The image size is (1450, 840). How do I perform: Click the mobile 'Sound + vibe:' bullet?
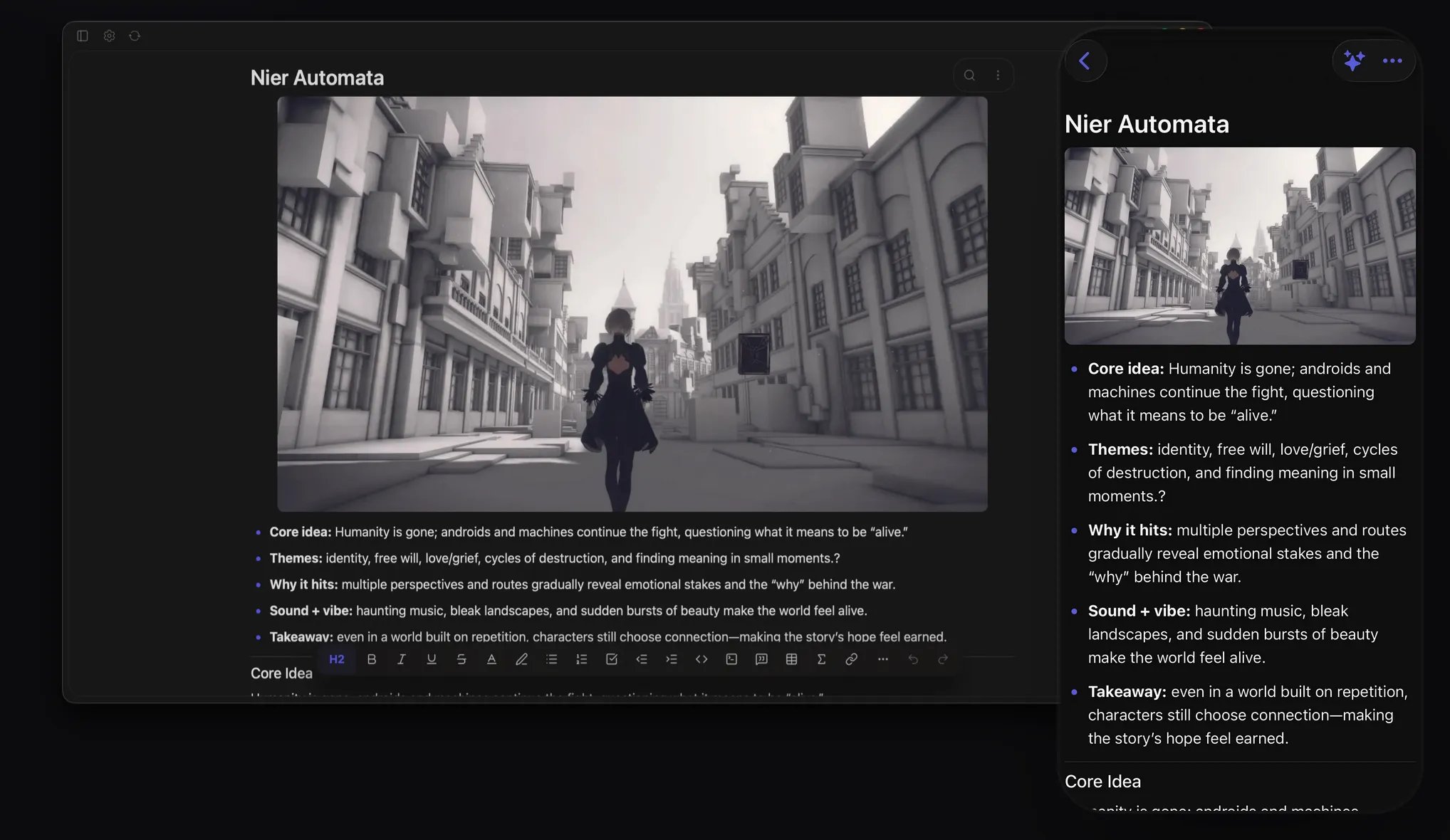coord(1233,634)
